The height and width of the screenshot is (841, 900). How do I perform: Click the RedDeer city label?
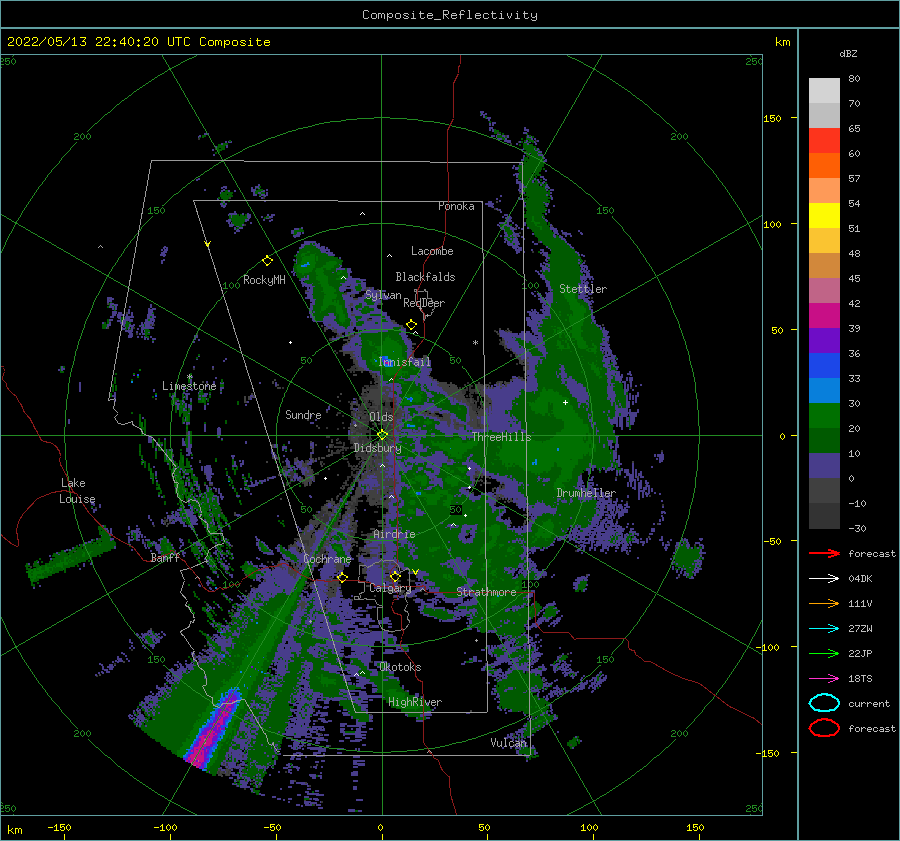(424, 303)
